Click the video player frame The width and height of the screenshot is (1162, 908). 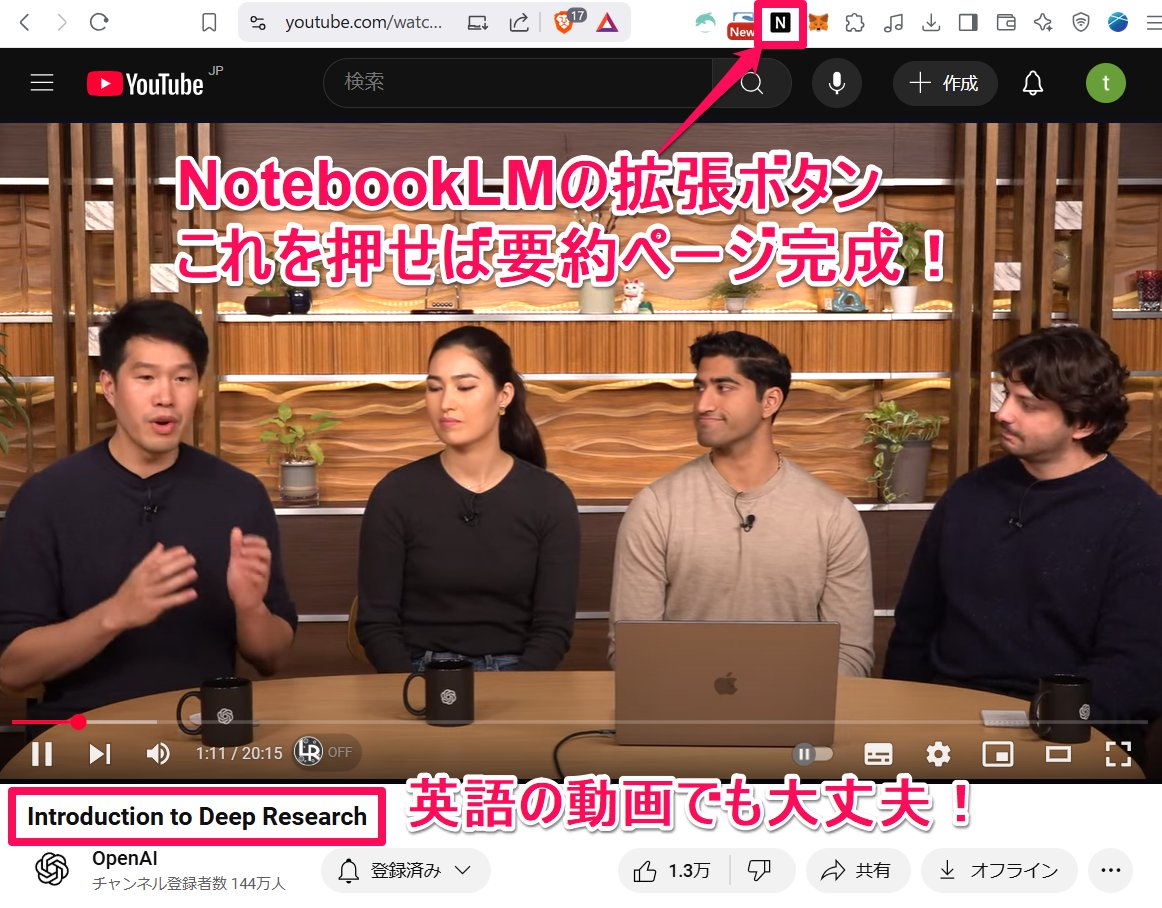pyautogui.click(x=581, y=452)
